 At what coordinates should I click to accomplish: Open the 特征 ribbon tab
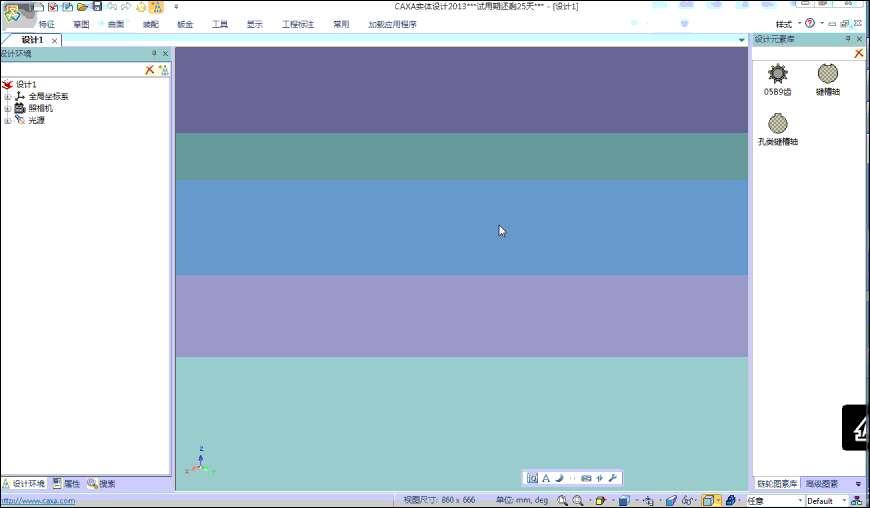pyautogui.click(x=47, y=24)
